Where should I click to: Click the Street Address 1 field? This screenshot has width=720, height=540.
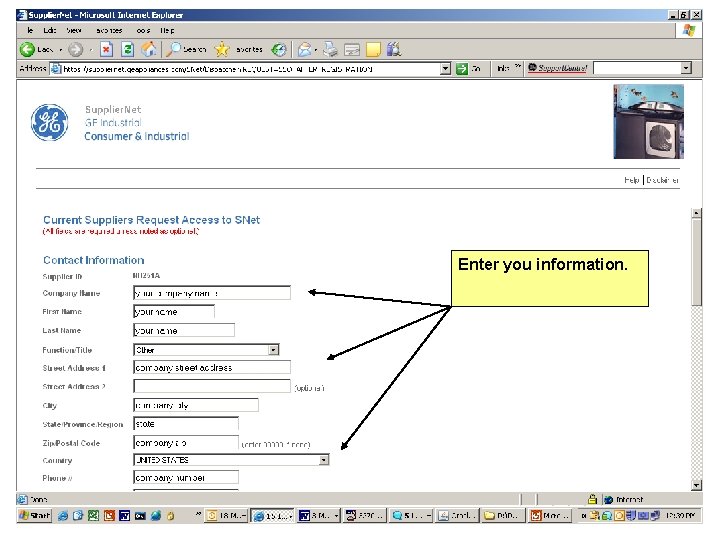tap(212, 367)
